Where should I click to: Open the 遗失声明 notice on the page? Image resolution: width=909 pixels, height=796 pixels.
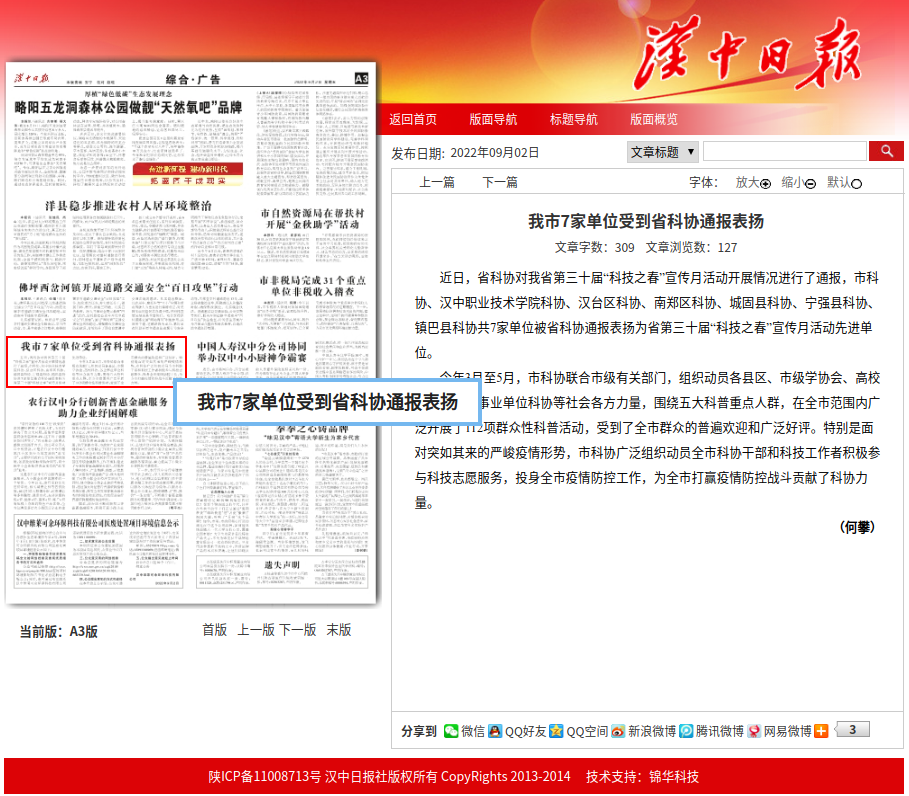pyautogui.click(x=282, y=565)
